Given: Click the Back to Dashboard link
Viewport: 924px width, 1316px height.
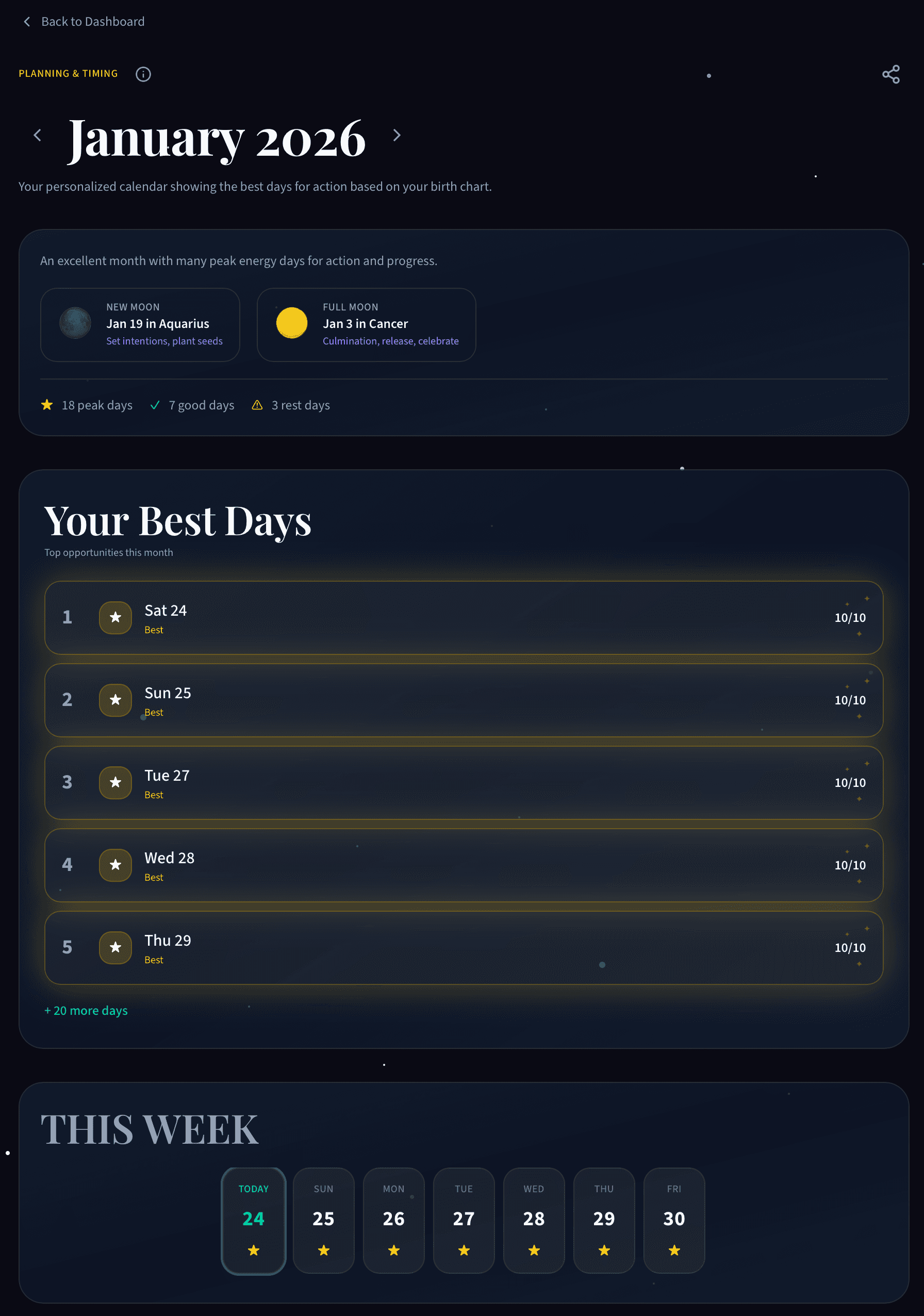Looking at the screenshot, I should tap(92, 21).
